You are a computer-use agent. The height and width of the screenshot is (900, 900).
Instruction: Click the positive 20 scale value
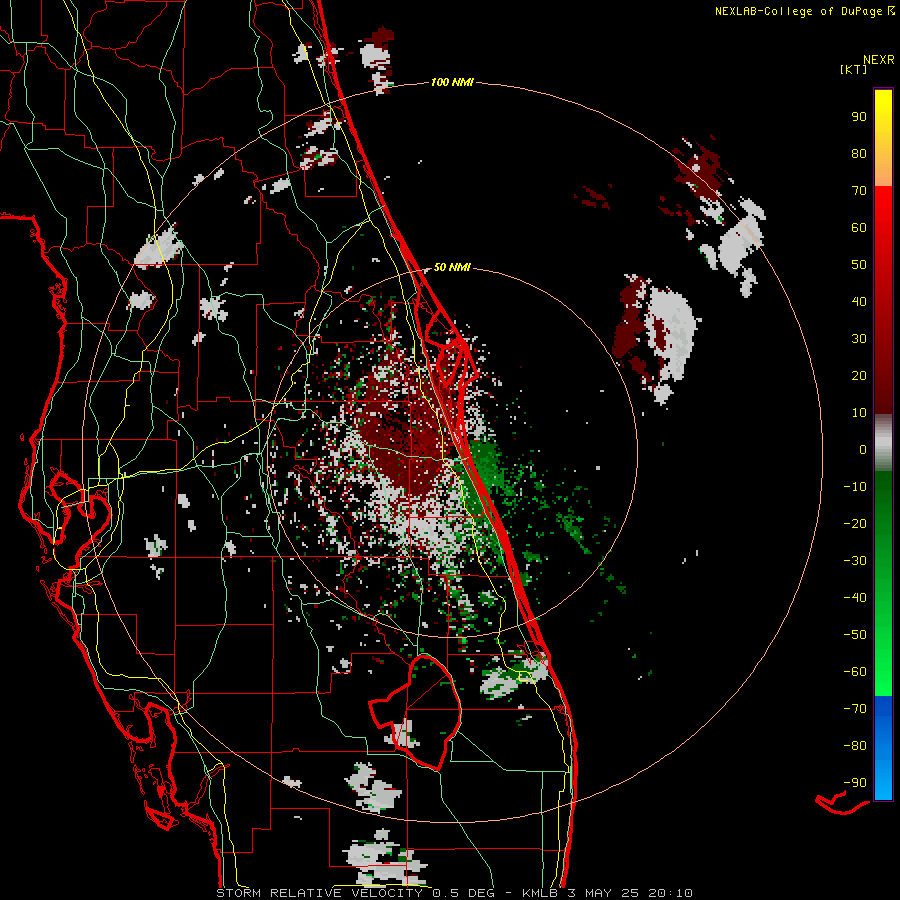[859, 375]
